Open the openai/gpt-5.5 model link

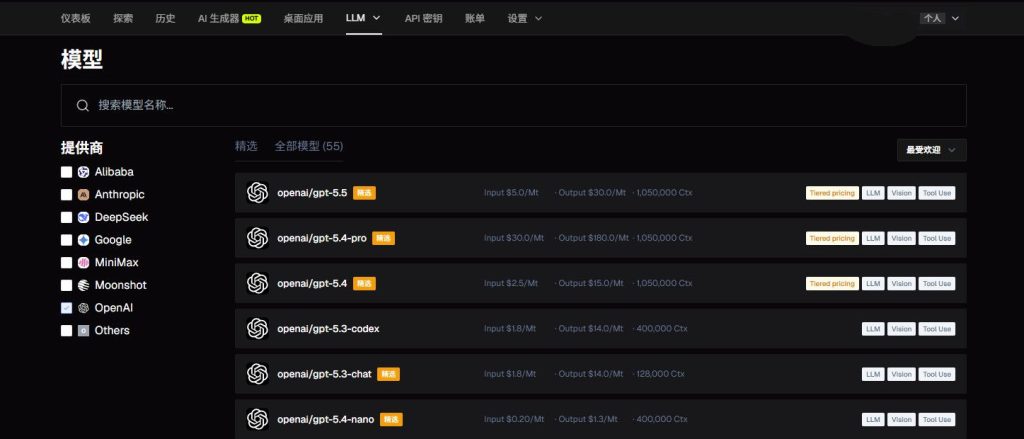312,193
